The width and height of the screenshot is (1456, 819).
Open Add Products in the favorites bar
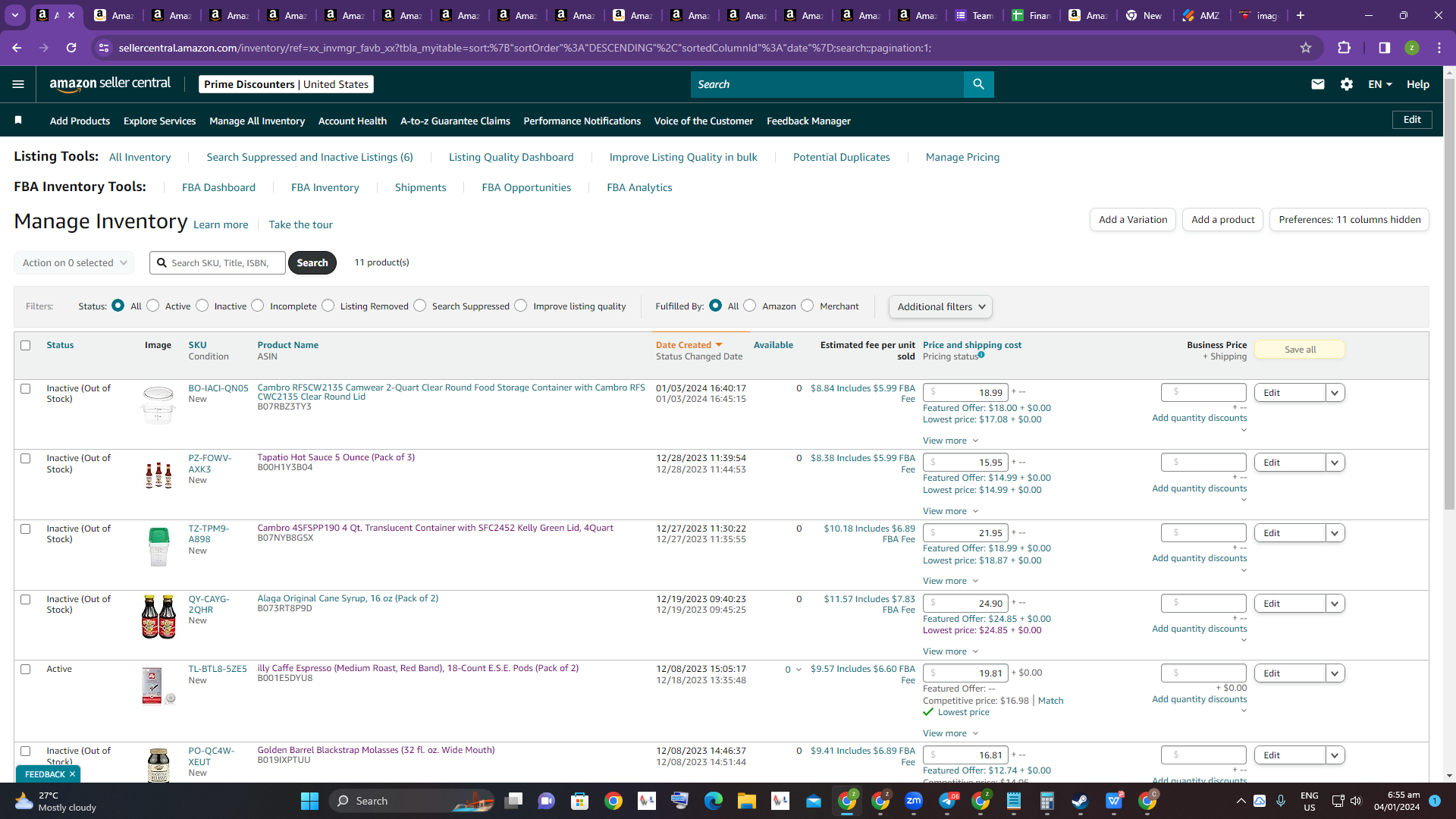(x=80, y=121)
